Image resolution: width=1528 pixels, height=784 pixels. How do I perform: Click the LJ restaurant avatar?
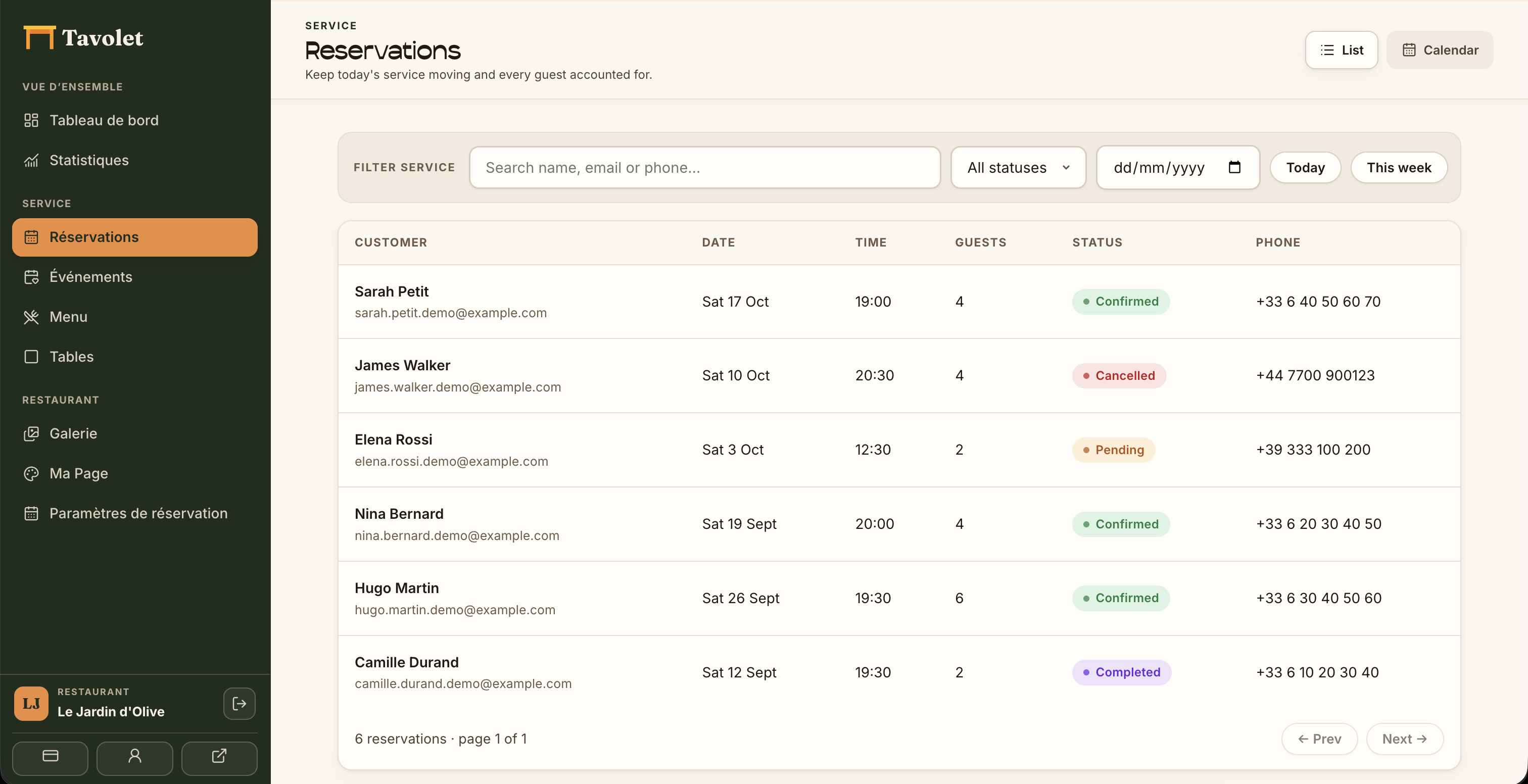[x=31, y=703]
